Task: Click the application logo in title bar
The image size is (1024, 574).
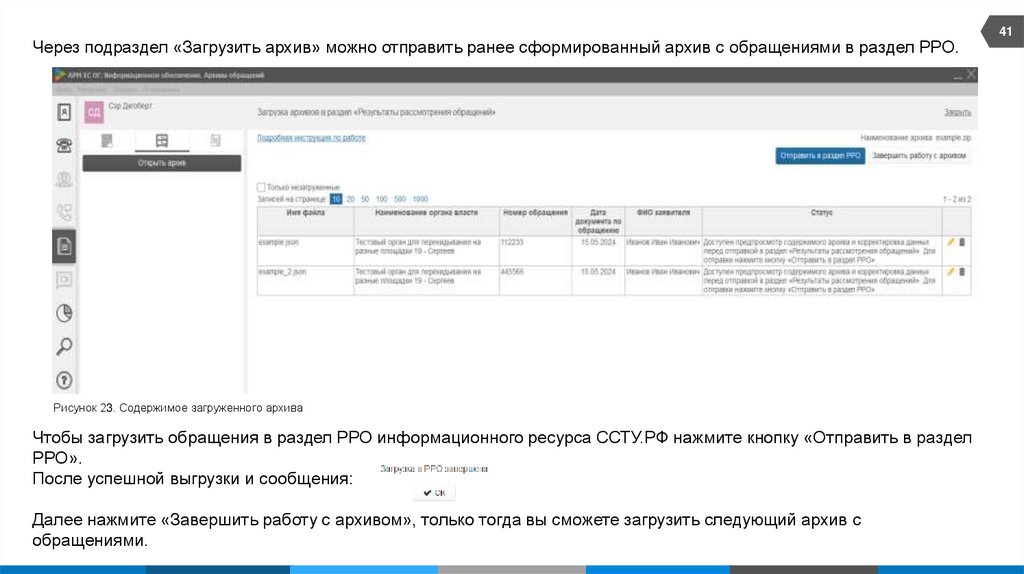Action: pos(59,74)
